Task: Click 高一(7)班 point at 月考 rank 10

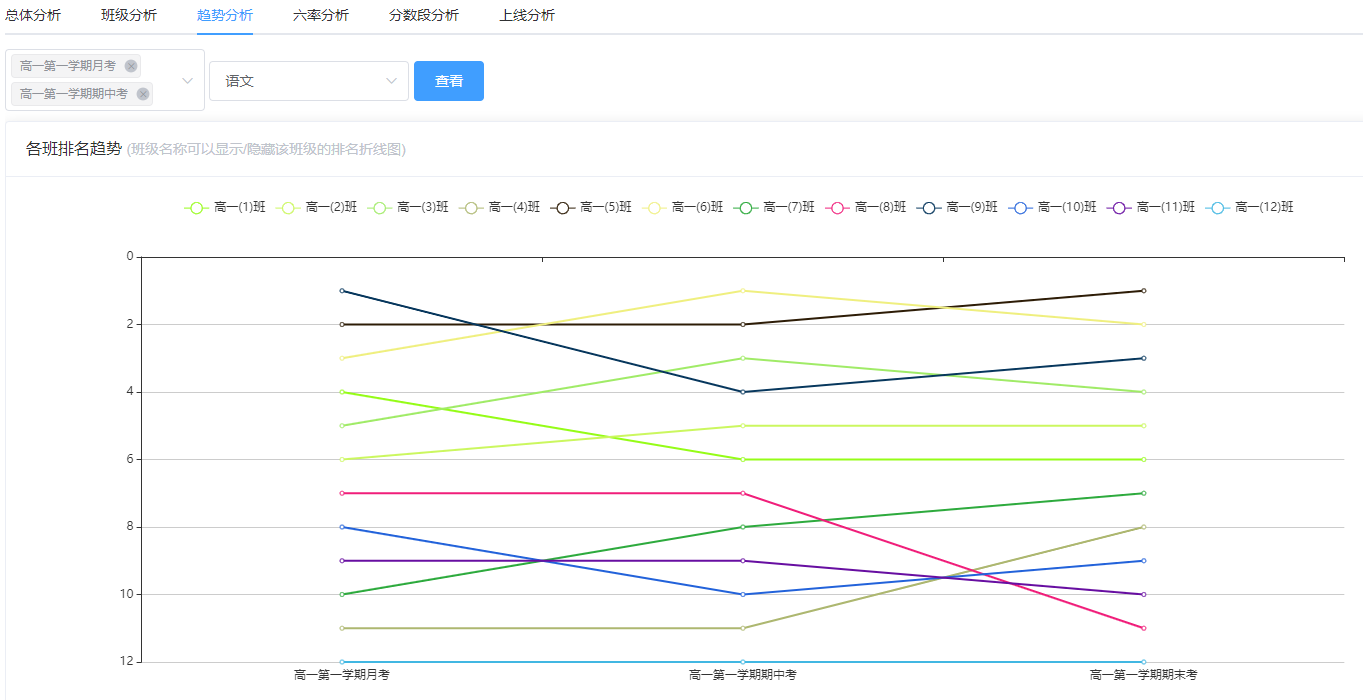Action: click(x=342, y=594)
